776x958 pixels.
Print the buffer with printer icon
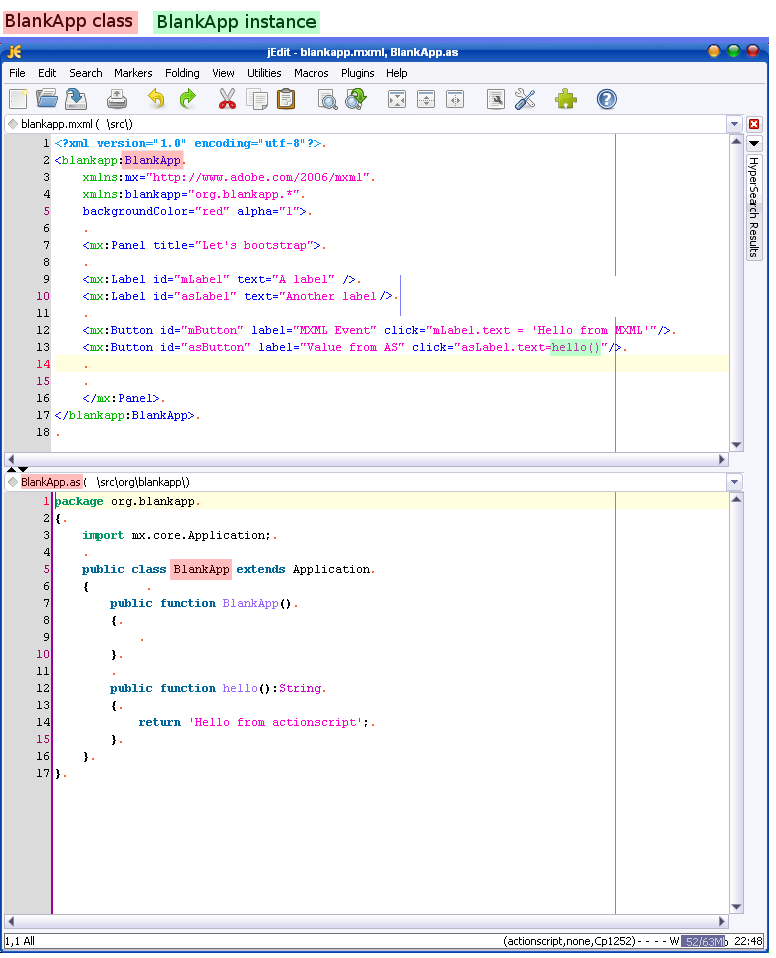tap(117, 99)
